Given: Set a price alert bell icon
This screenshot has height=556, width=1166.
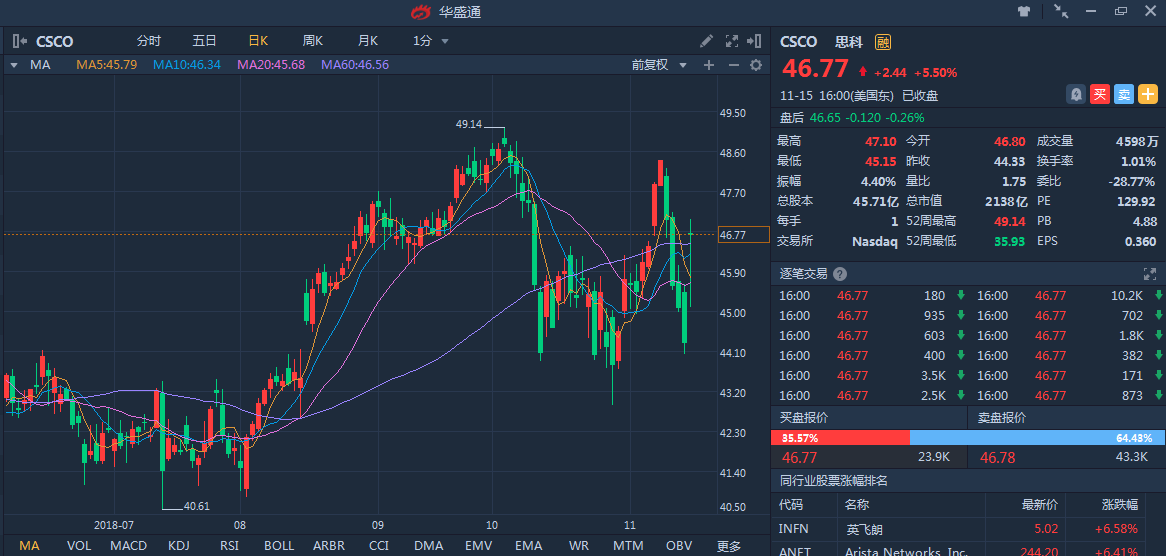Looking at the screenshot, I should (1075, 94).
